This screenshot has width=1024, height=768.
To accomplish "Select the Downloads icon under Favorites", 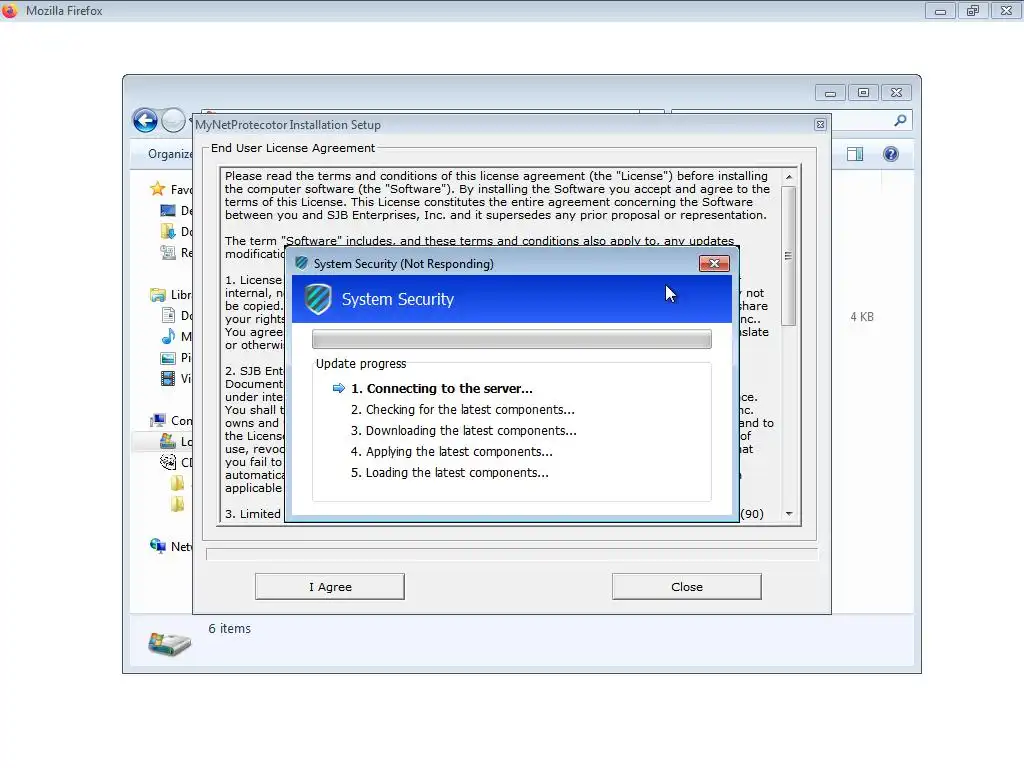I will click(168, 231).
